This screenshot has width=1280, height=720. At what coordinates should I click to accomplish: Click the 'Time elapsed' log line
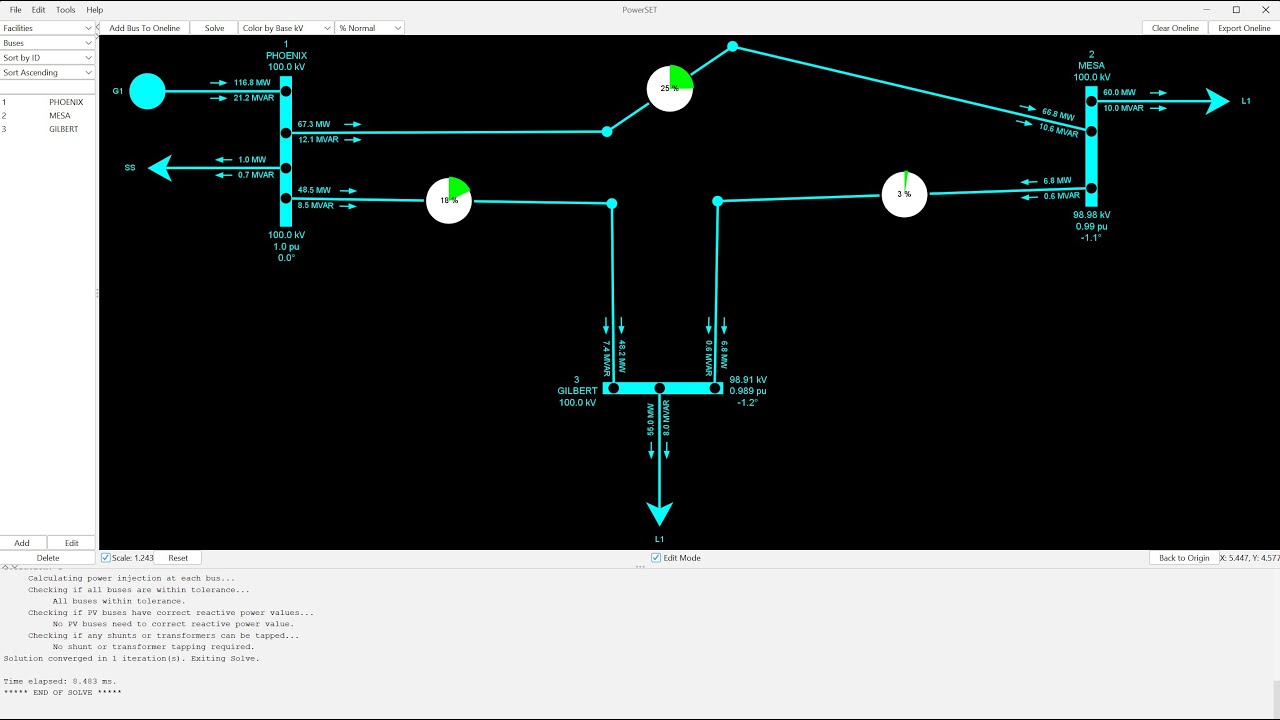(x=60, y=682)
